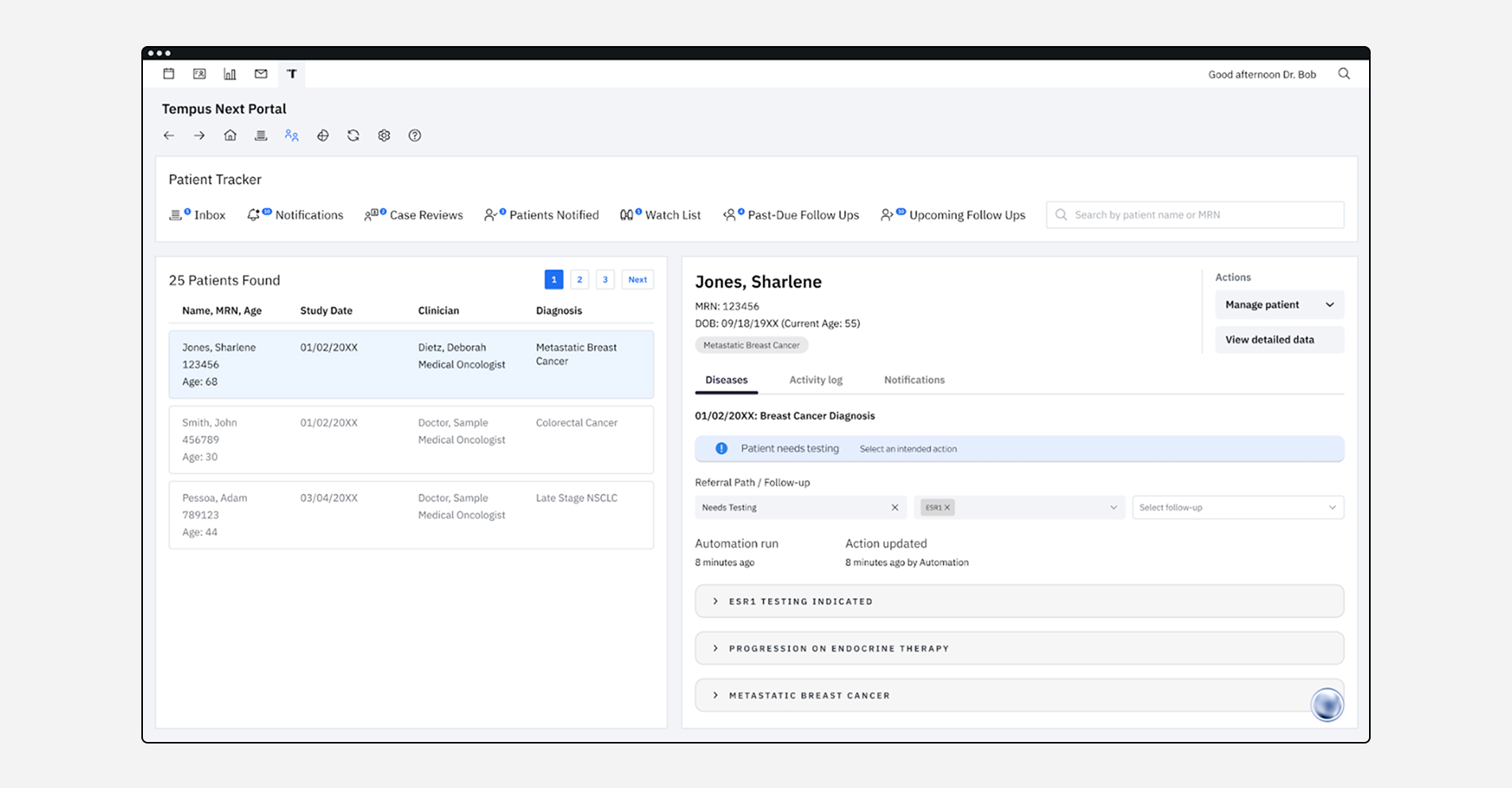Click Select an intended action link
This screenshot has height=788, width=1512.
coord(908,449)
